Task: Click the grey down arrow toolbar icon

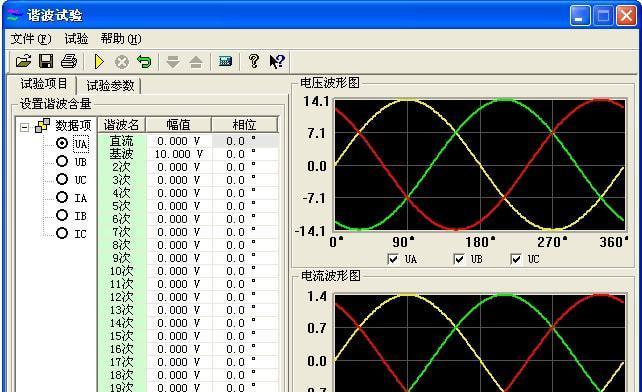Action: [173, 62]
